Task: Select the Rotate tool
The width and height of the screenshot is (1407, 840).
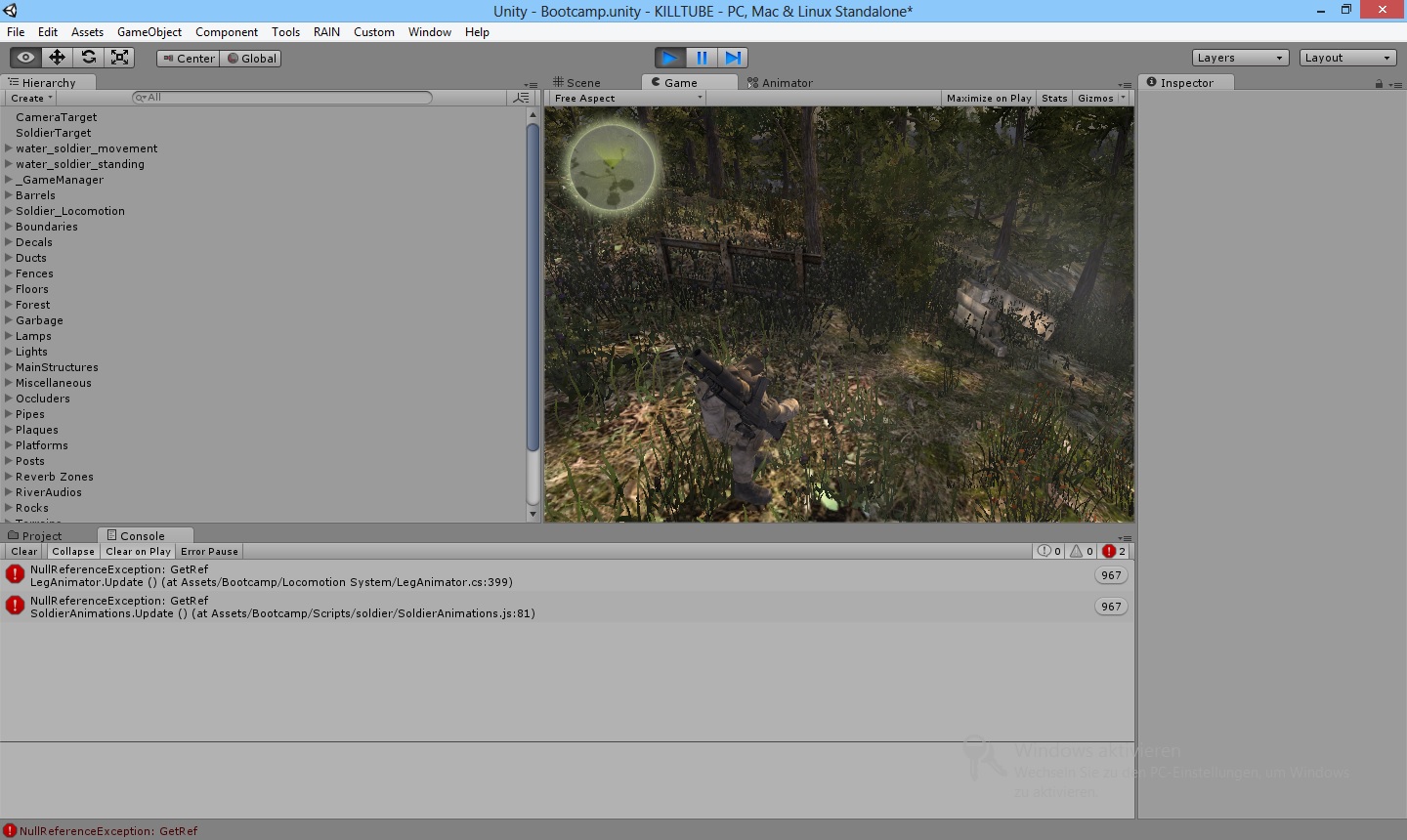Action: point(88,58)
